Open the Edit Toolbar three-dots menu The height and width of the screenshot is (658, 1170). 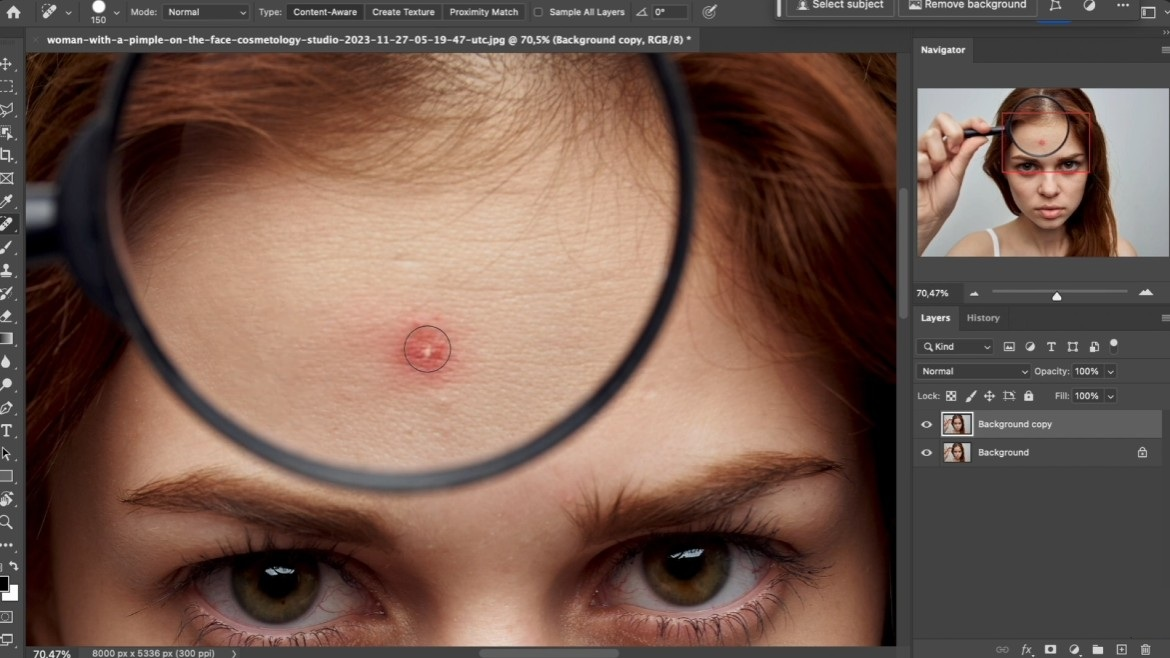point(7,545)
